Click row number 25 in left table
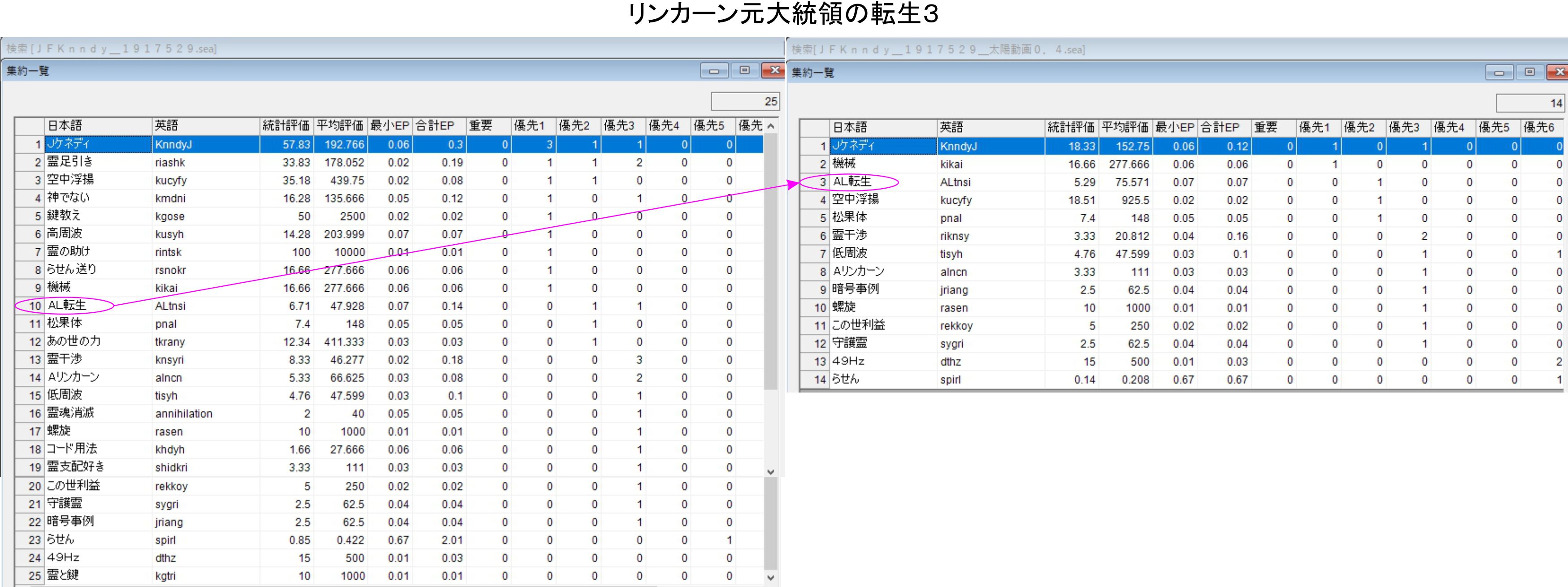The height and width of the screenshot is (587, 1568). pos(30,576)
